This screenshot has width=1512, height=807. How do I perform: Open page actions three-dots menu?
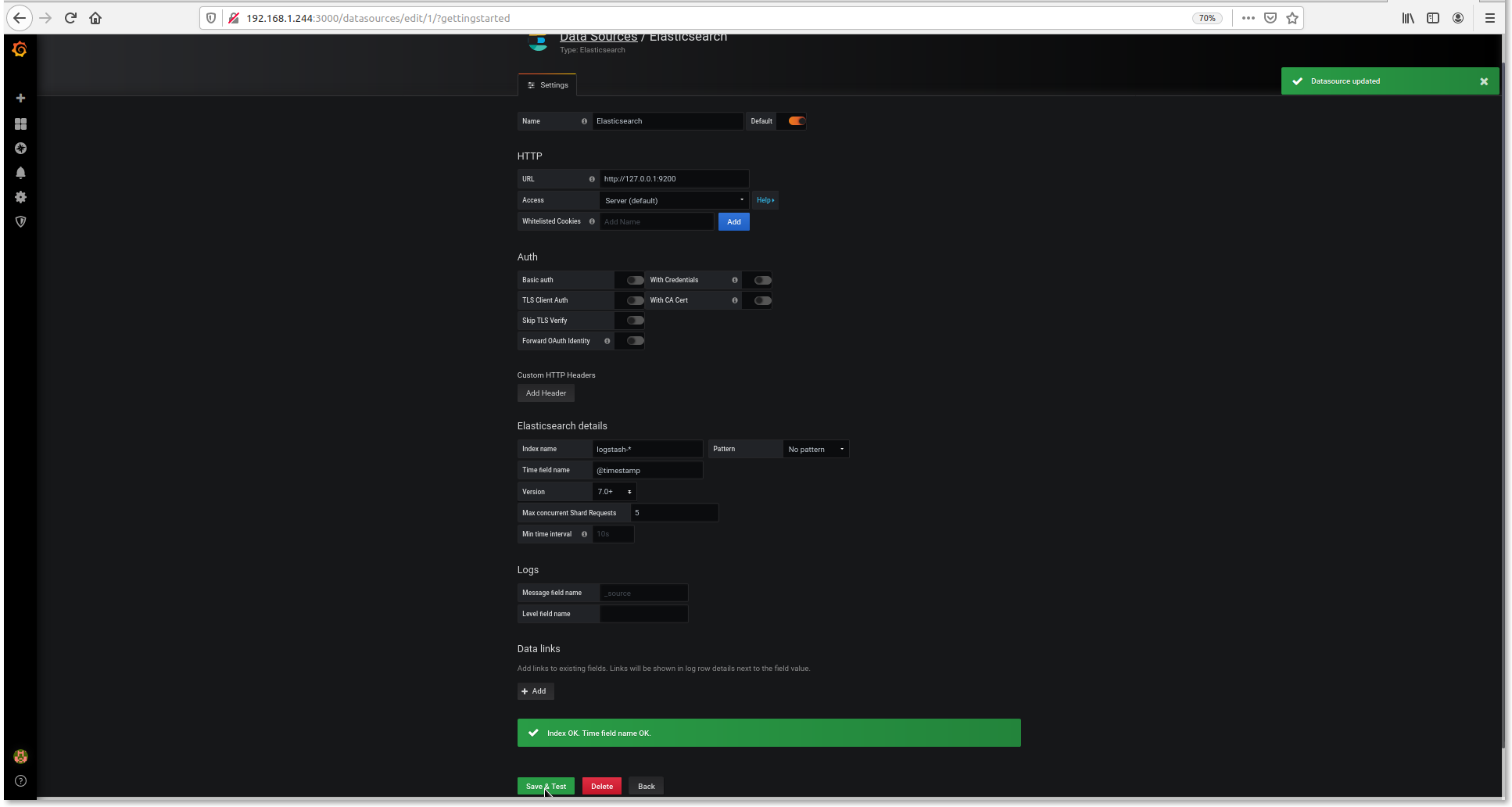[1249, 18]
